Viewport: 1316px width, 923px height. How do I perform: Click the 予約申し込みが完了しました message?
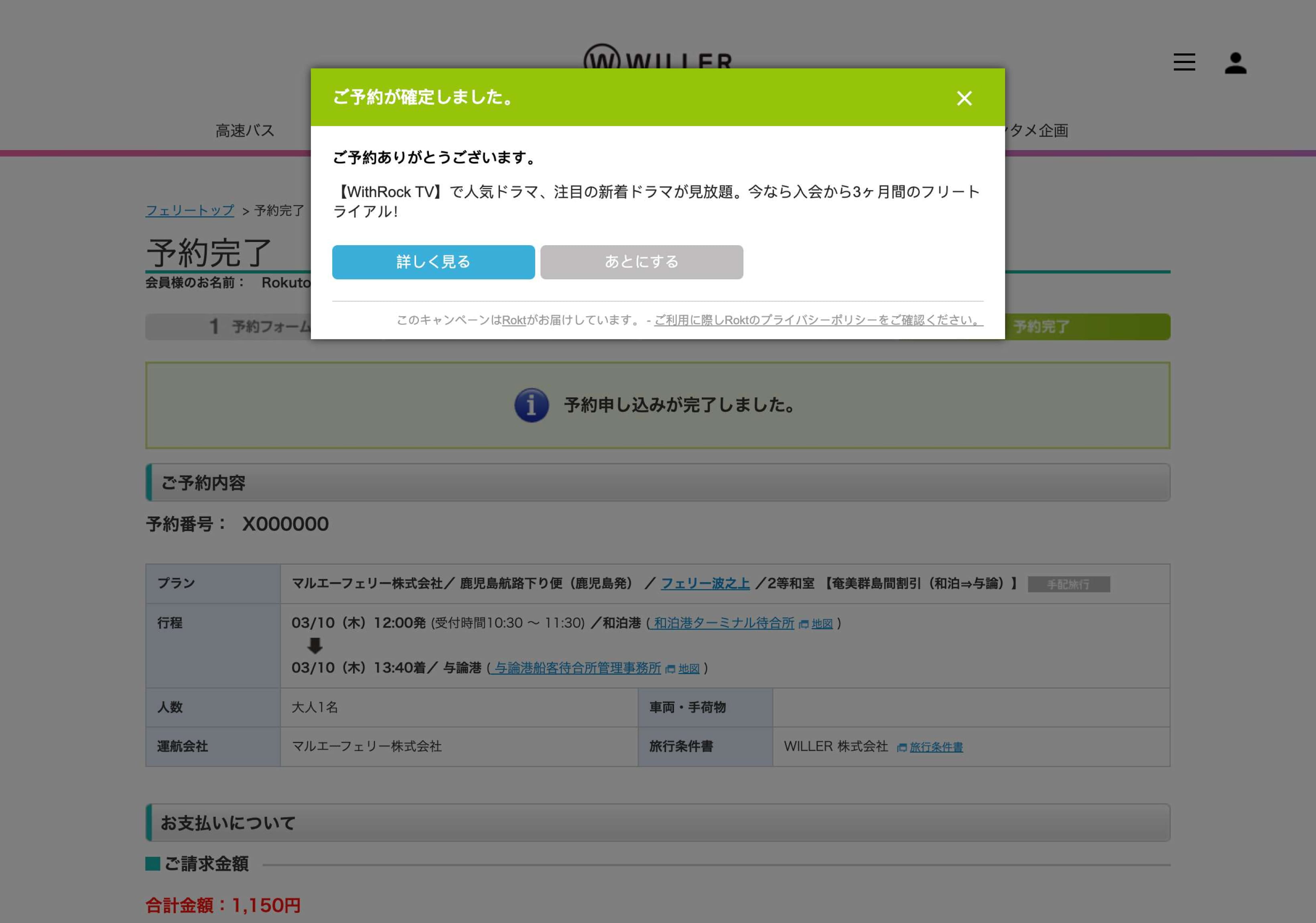tap(680, 405)
